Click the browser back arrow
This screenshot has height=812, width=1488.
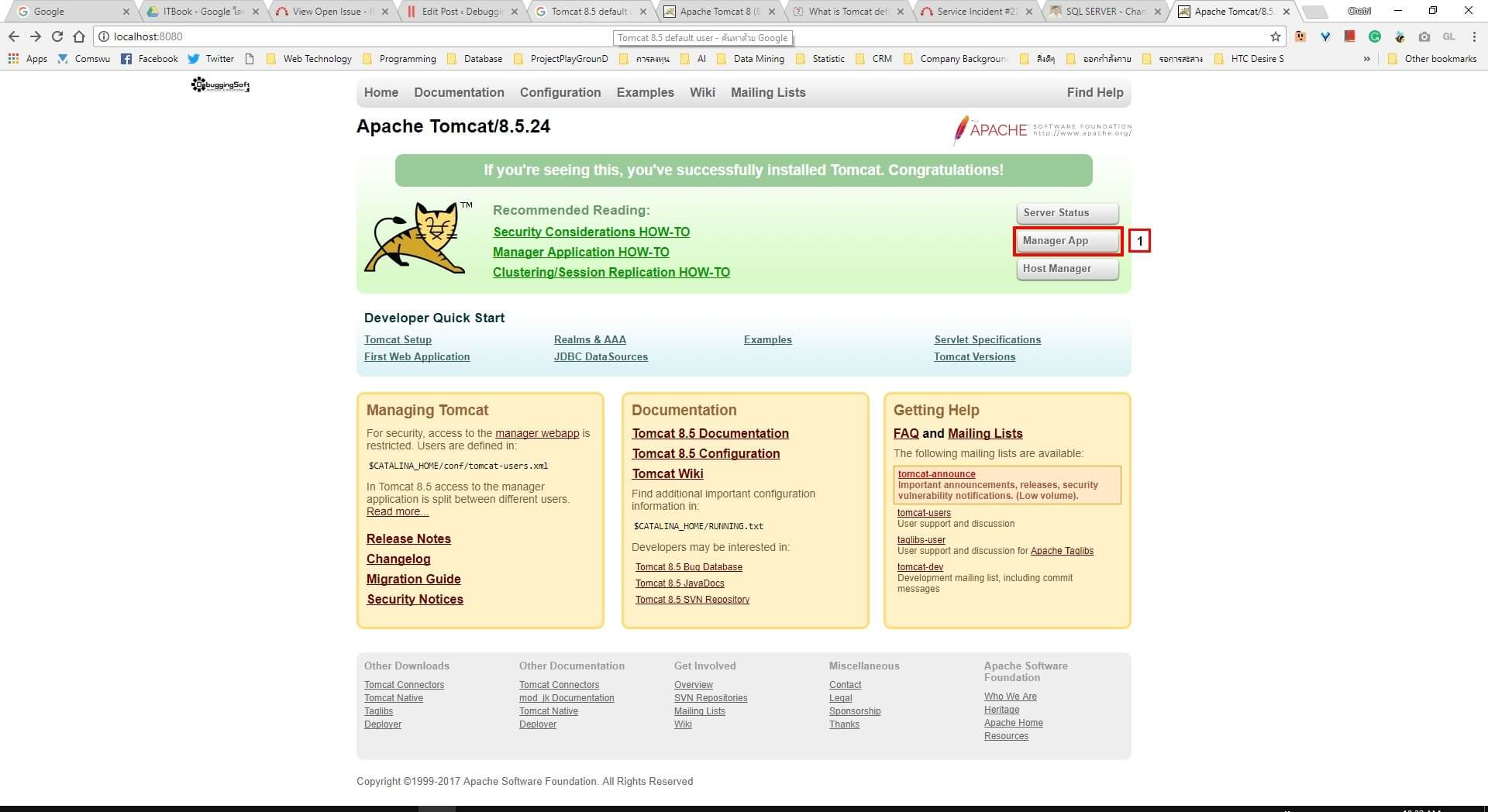pos(14,36)
